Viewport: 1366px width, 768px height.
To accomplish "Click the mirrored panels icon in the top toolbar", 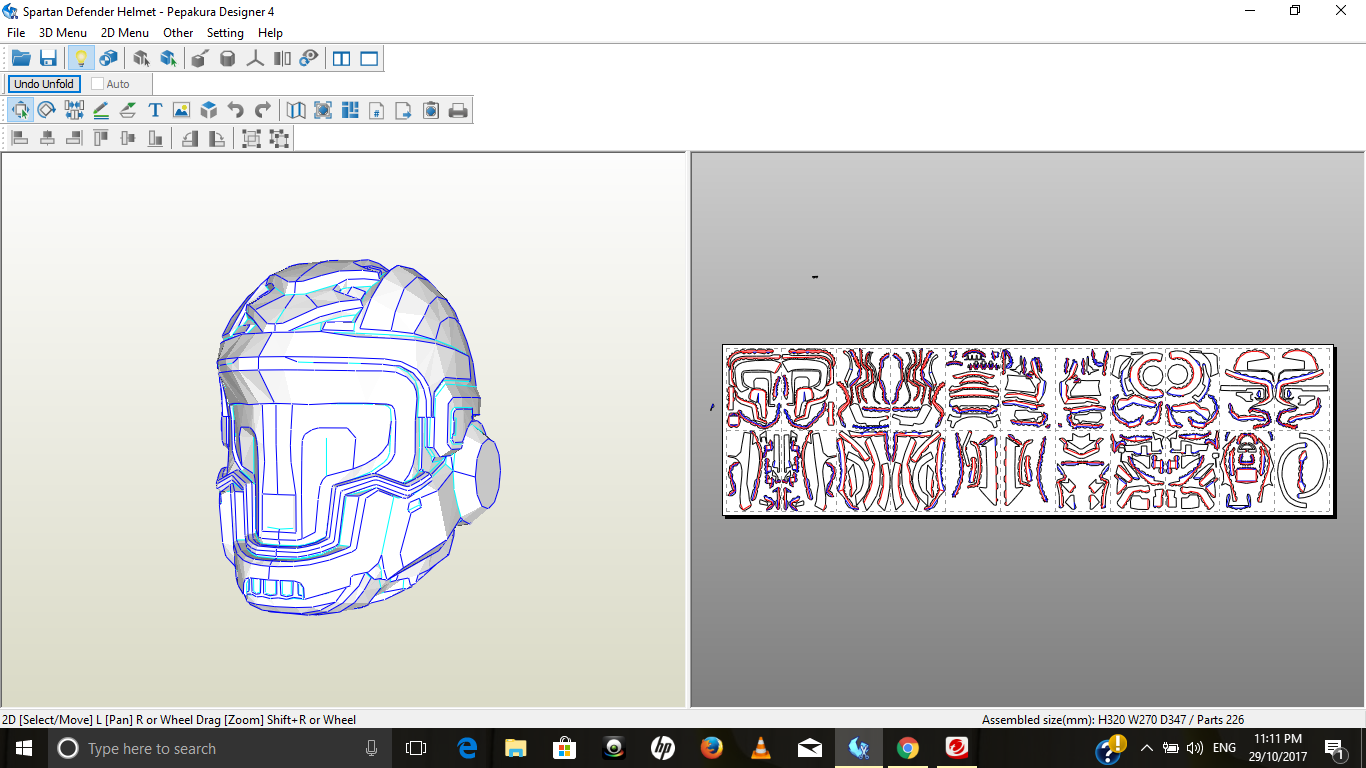I will pos(282,59).
